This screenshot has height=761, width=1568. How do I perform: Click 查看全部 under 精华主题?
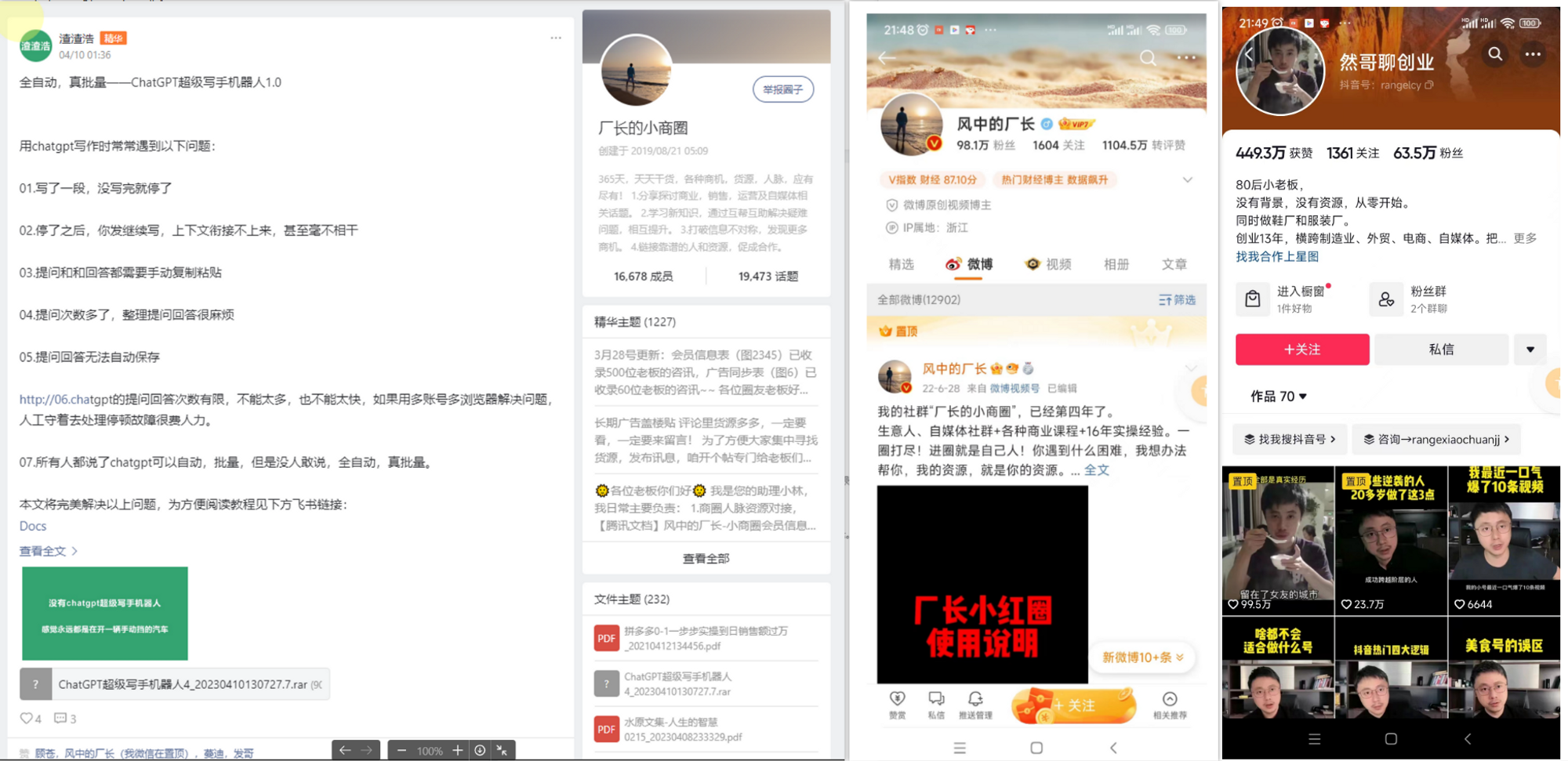pyautogui.click(x=706, y=558)
